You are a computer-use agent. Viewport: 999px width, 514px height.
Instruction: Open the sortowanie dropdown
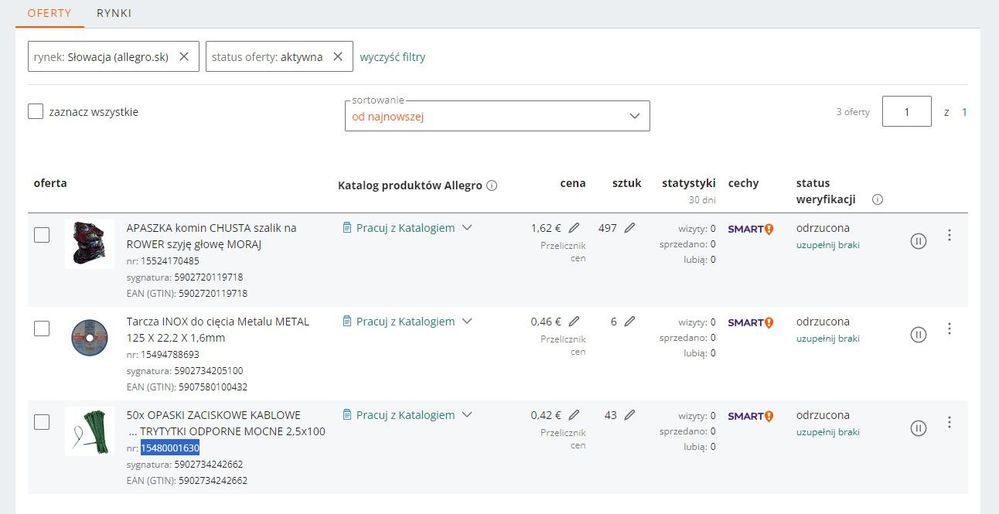pyautogui.click(x=497, y=116)
